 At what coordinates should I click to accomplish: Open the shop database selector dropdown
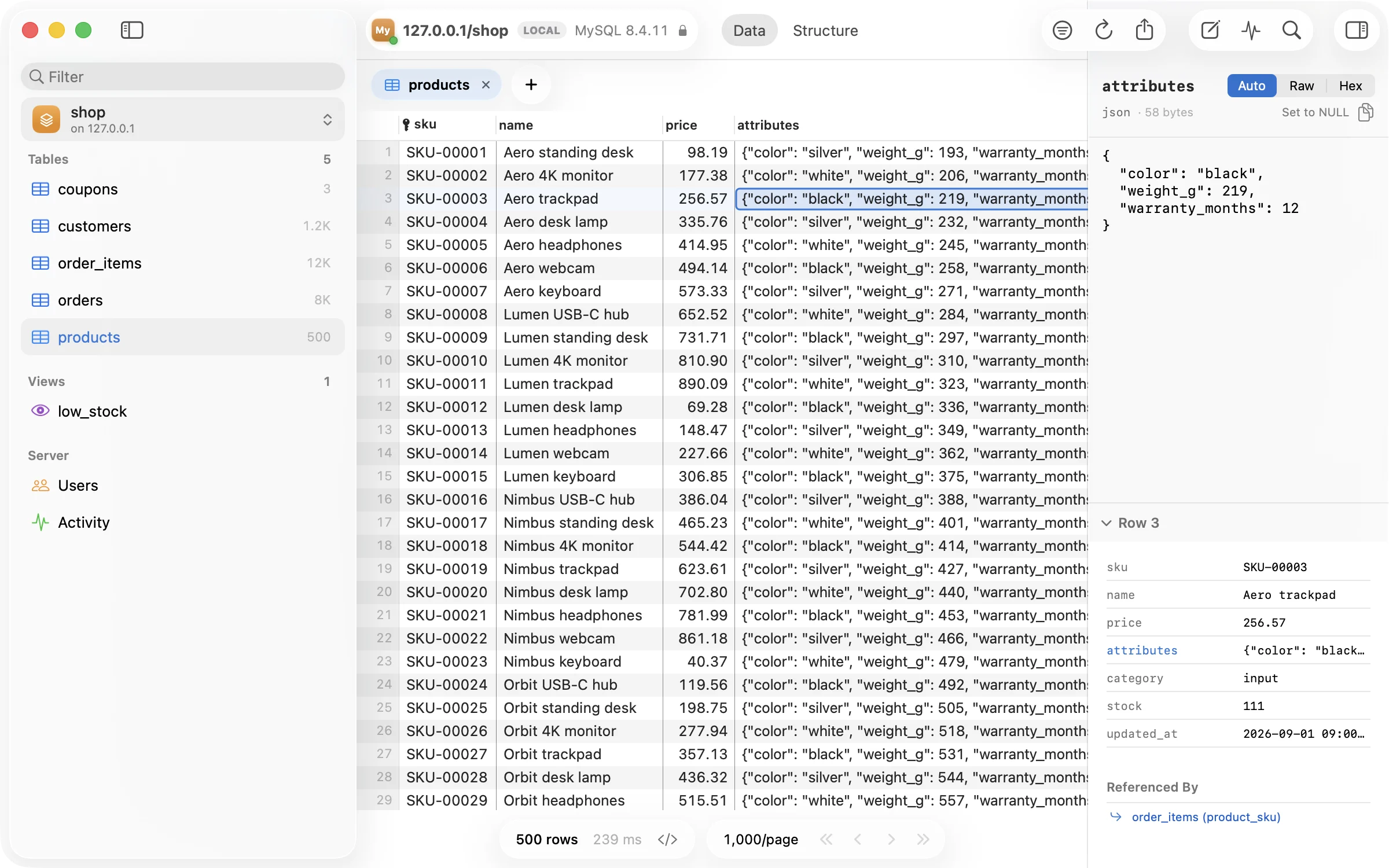[183, 119]
